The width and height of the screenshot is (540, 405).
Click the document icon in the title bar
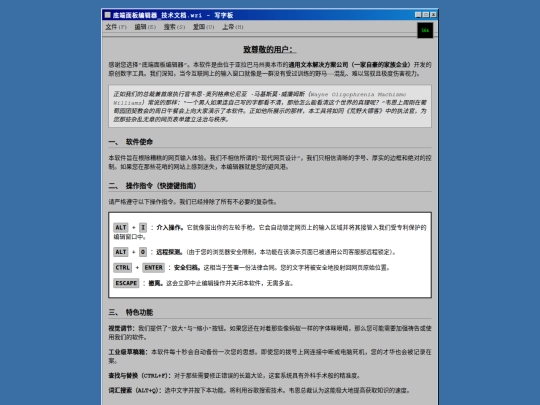[x=107, y=15]
